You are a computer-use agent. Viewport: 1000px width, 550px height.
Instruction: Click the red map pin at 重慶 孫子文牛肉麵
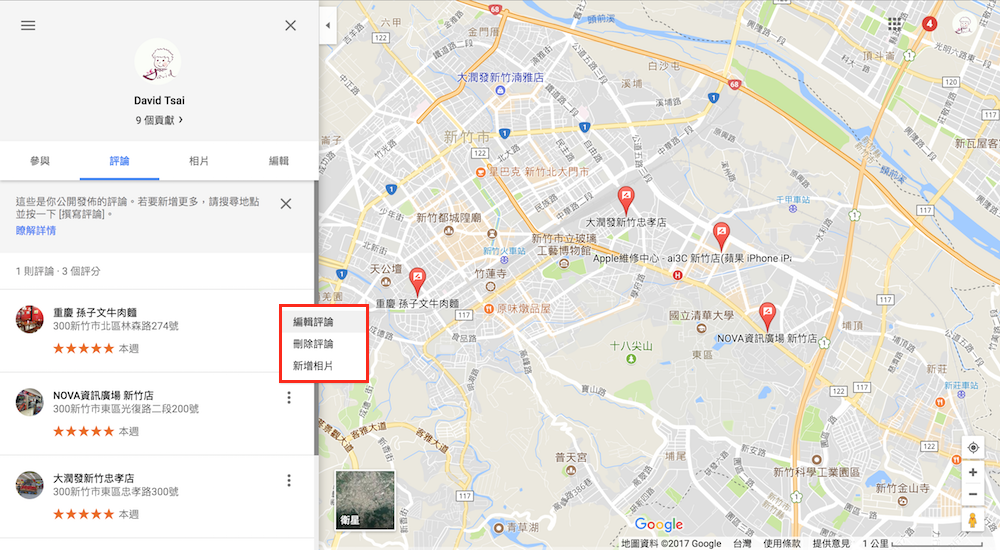[x=417, y=281]
